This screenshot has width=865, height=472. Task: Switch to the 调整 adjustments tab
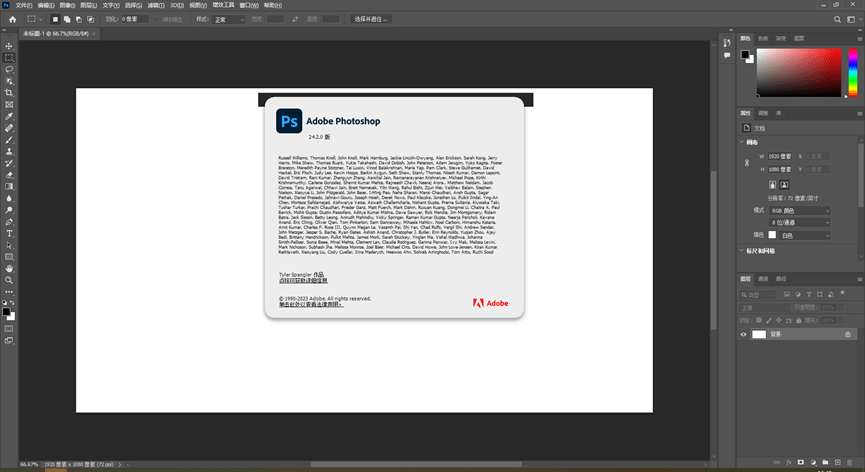[763, 113]
